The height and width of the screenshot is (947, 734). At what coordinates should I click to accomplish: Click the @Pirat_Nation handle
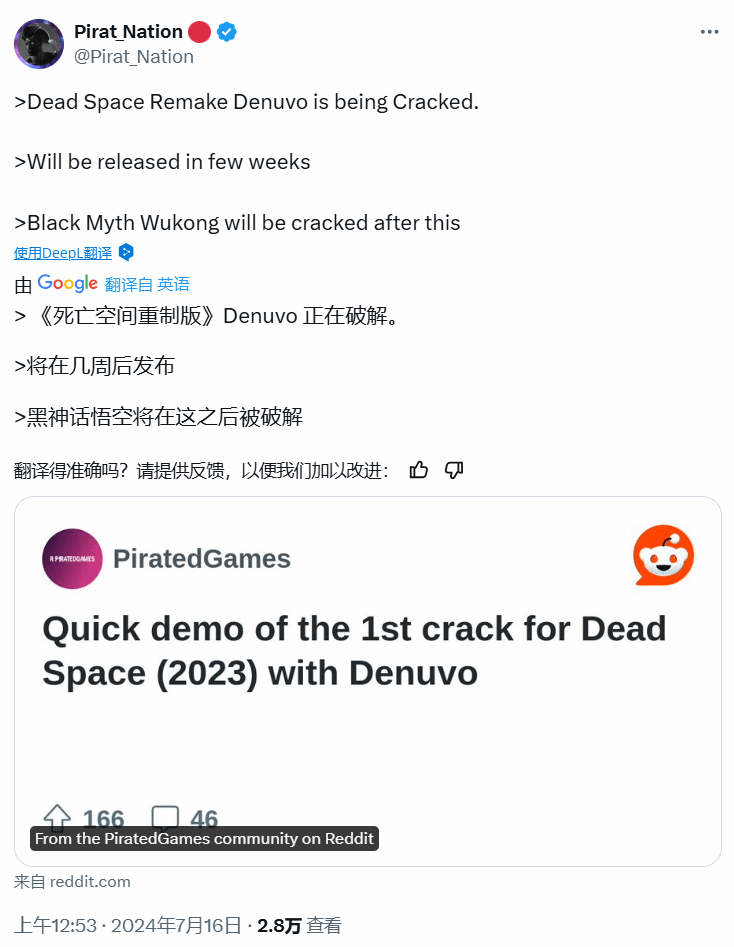pos(134,57)
